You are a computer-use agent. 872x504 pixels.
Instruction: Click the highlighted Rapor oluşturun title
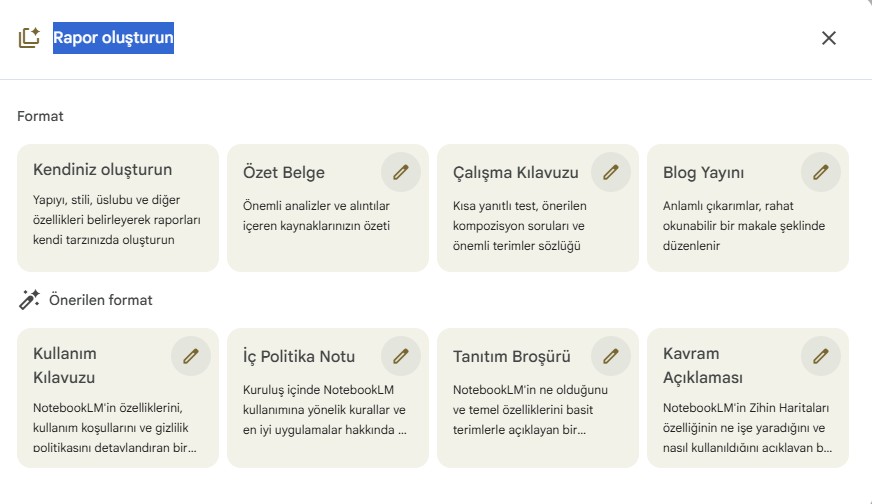[113, 38]
